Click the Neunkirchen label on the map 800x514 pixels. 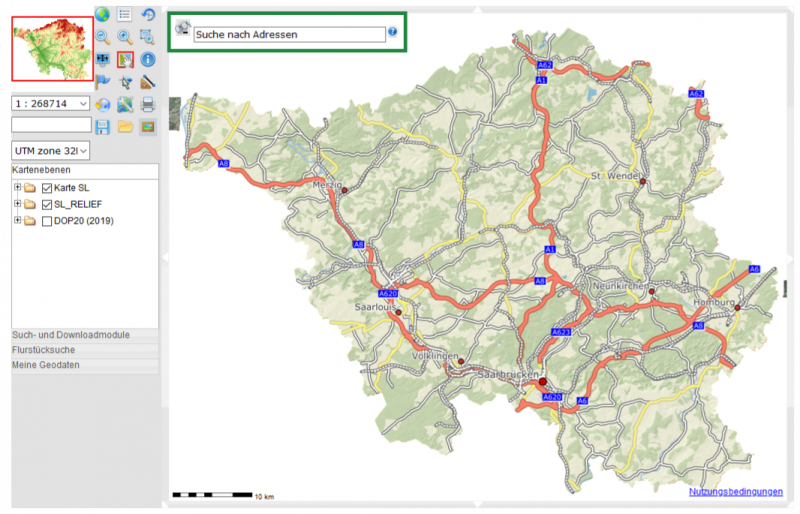click(x=620, y=286)
